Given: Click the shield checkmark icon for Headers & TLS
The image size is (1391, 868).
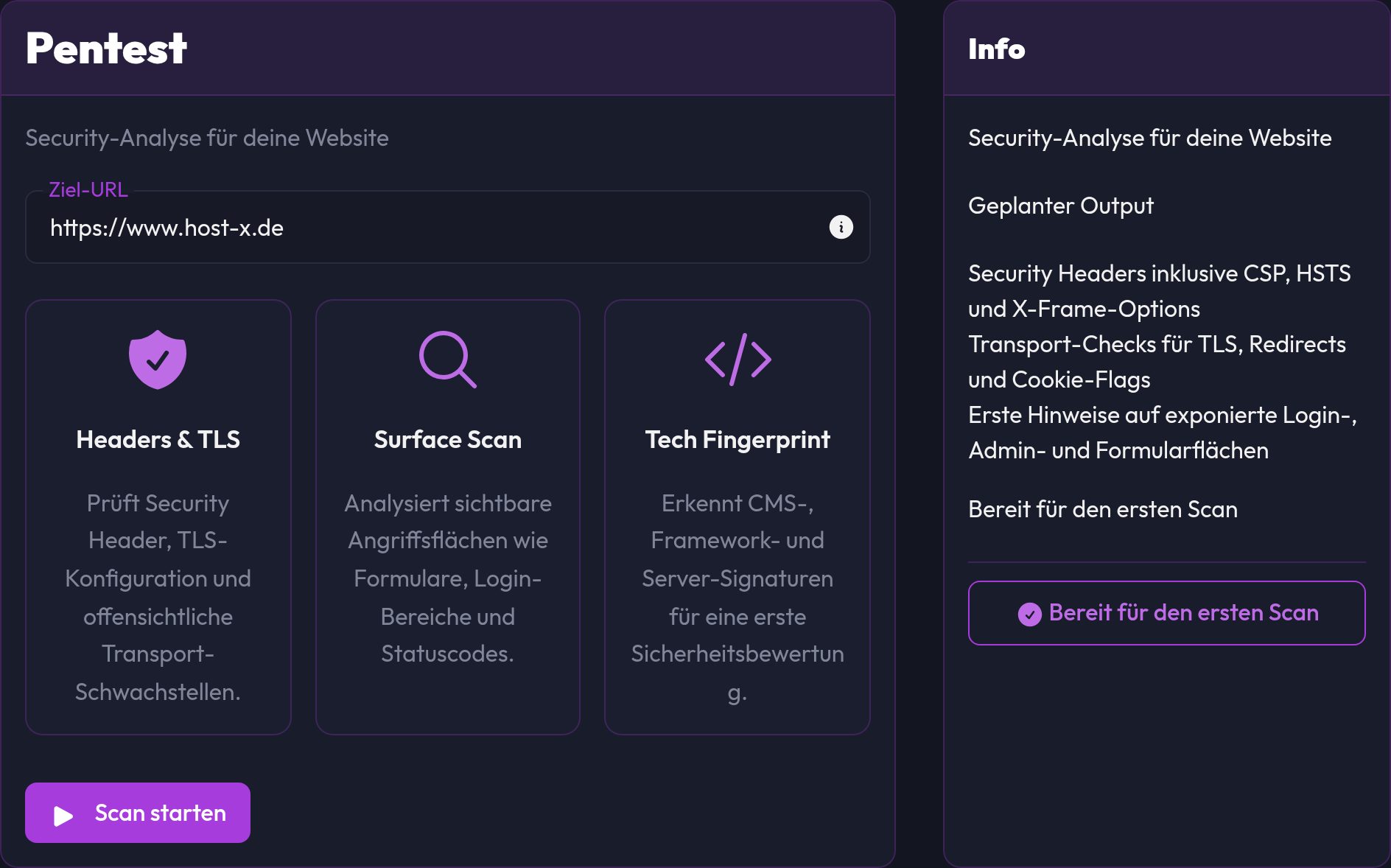Looking at the screenshot, I should point(158,360).
